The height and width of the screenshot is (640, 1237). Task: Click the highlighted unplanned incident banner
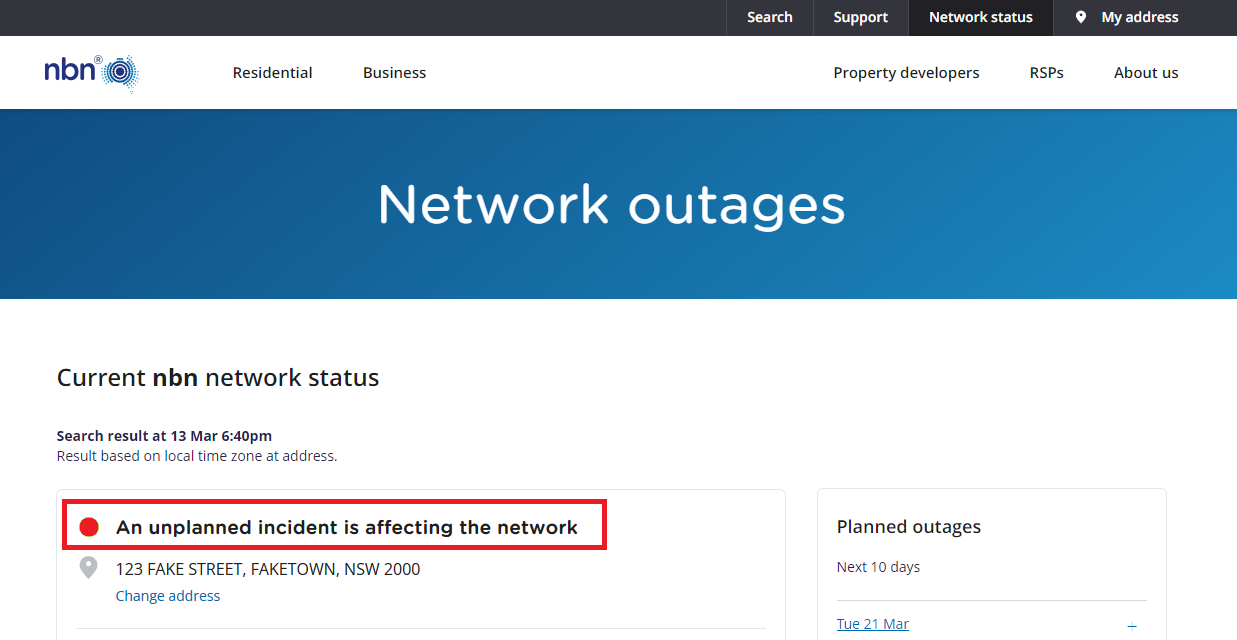pyautogui.click(x=334, y=525)
